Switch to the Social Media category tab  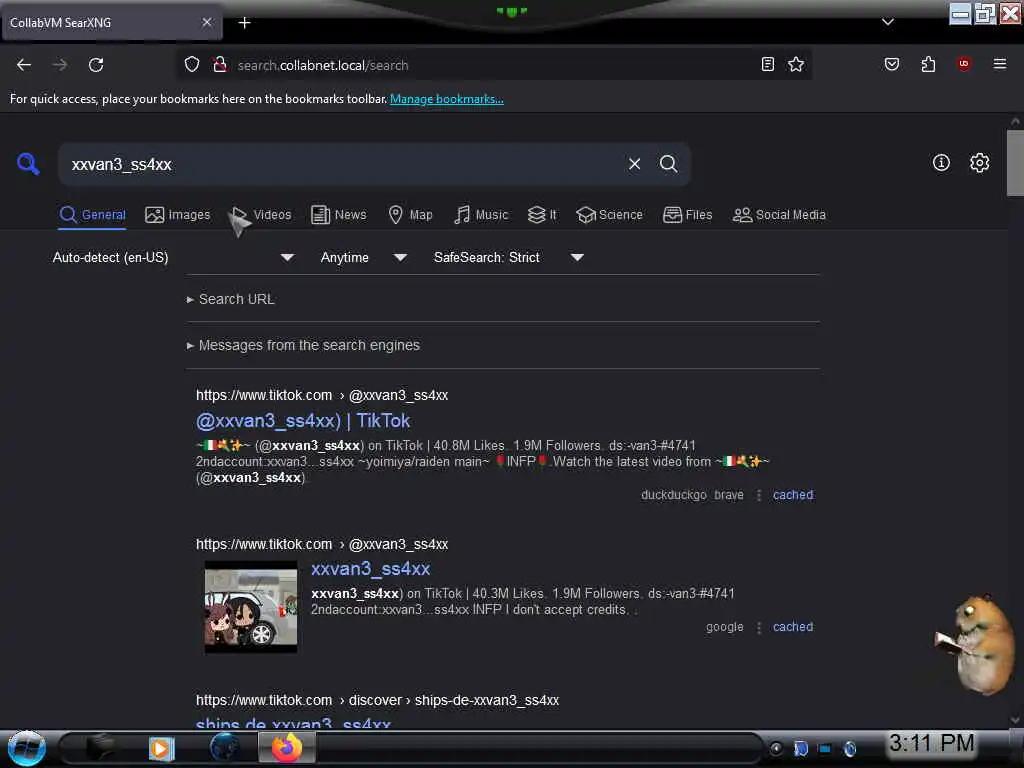tap(779, 215)
